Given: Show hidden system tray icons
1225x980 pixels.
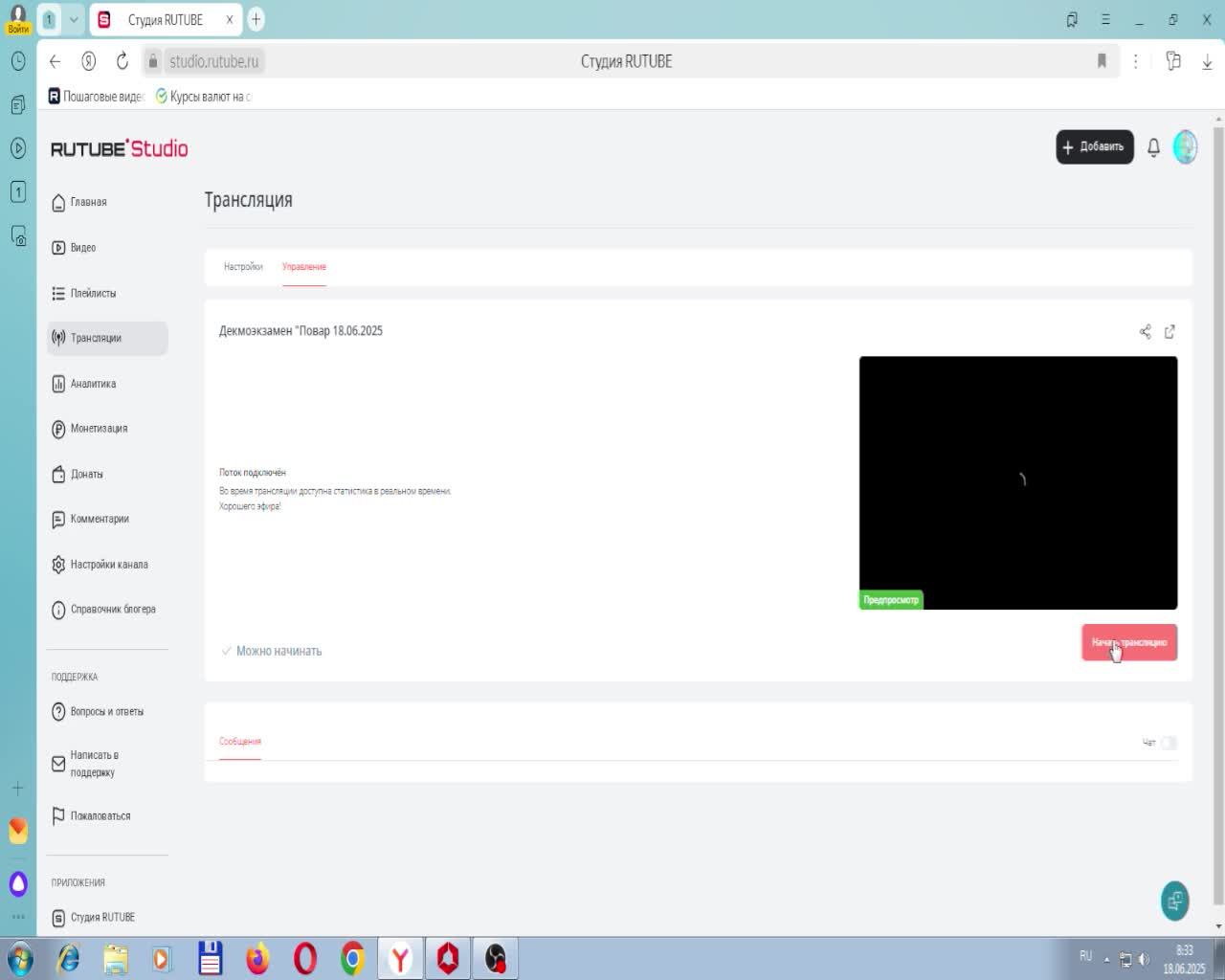Looking at the screenshot, I should pyautogui.click(x=1106, y=959).
